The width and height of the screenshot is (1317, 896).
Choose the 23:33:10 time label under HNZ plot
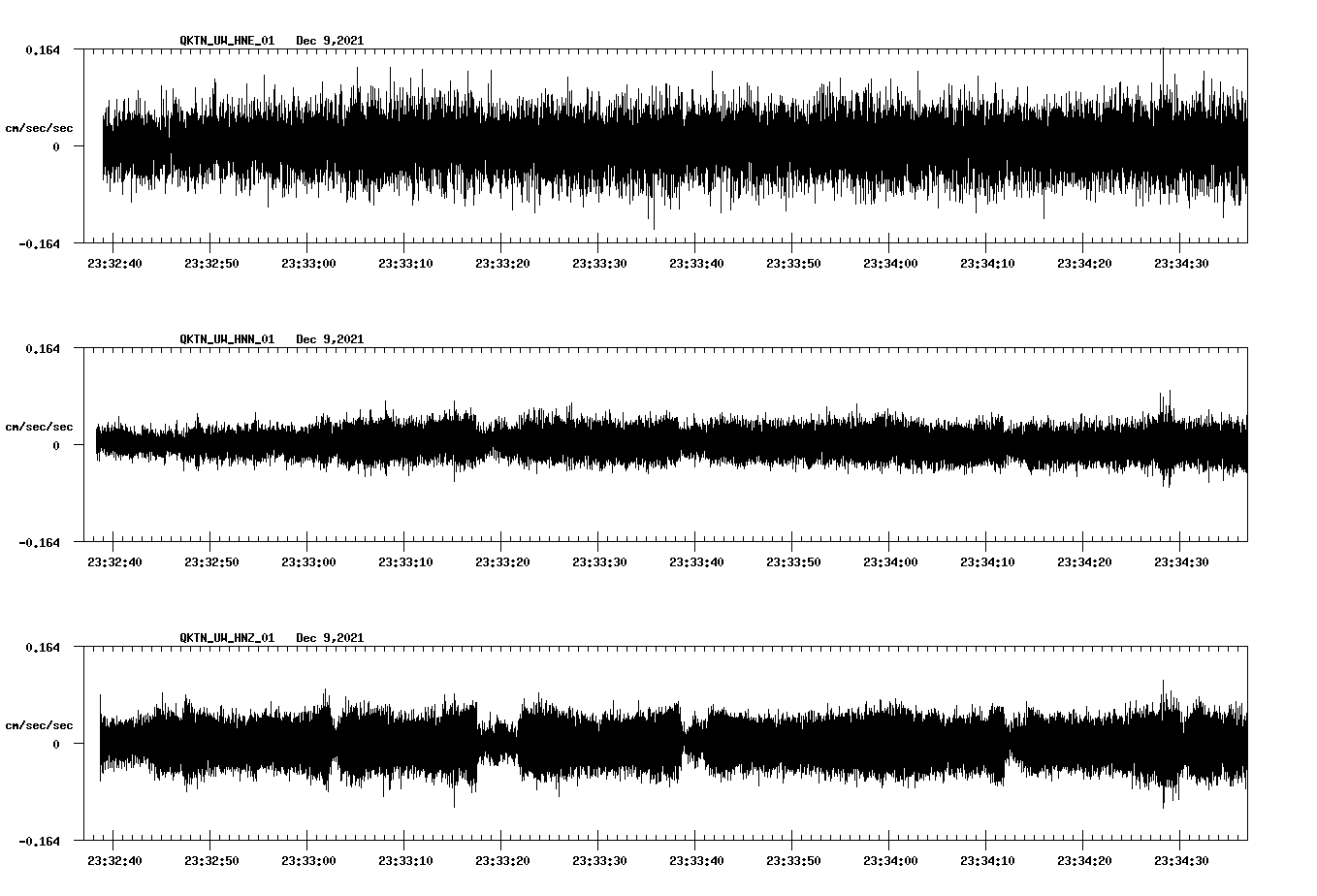pyautogui.click(x=405, y=860)
